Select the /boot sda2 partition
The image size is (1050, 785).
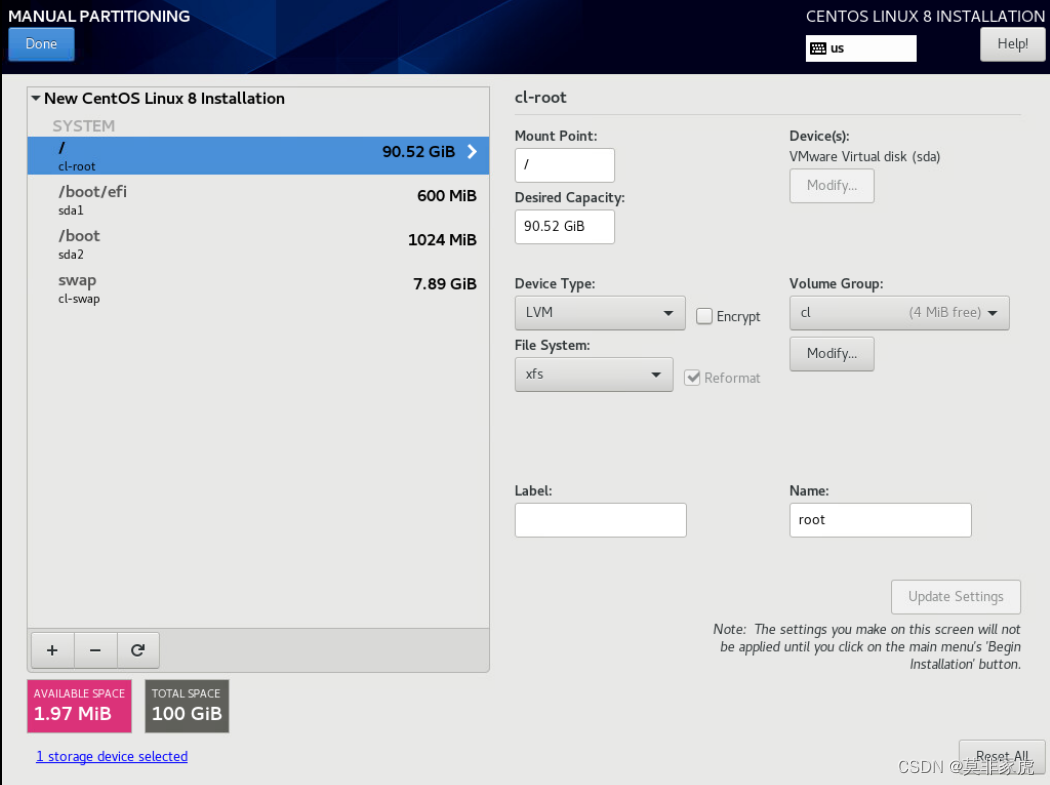tap(258, 244)
